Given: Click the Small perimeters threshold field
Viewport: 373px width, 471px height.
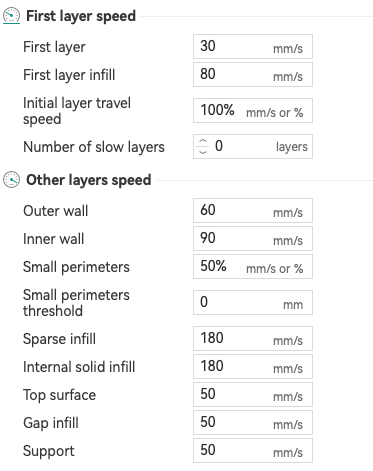Looking at the screenshot, I should coord(253,302).
